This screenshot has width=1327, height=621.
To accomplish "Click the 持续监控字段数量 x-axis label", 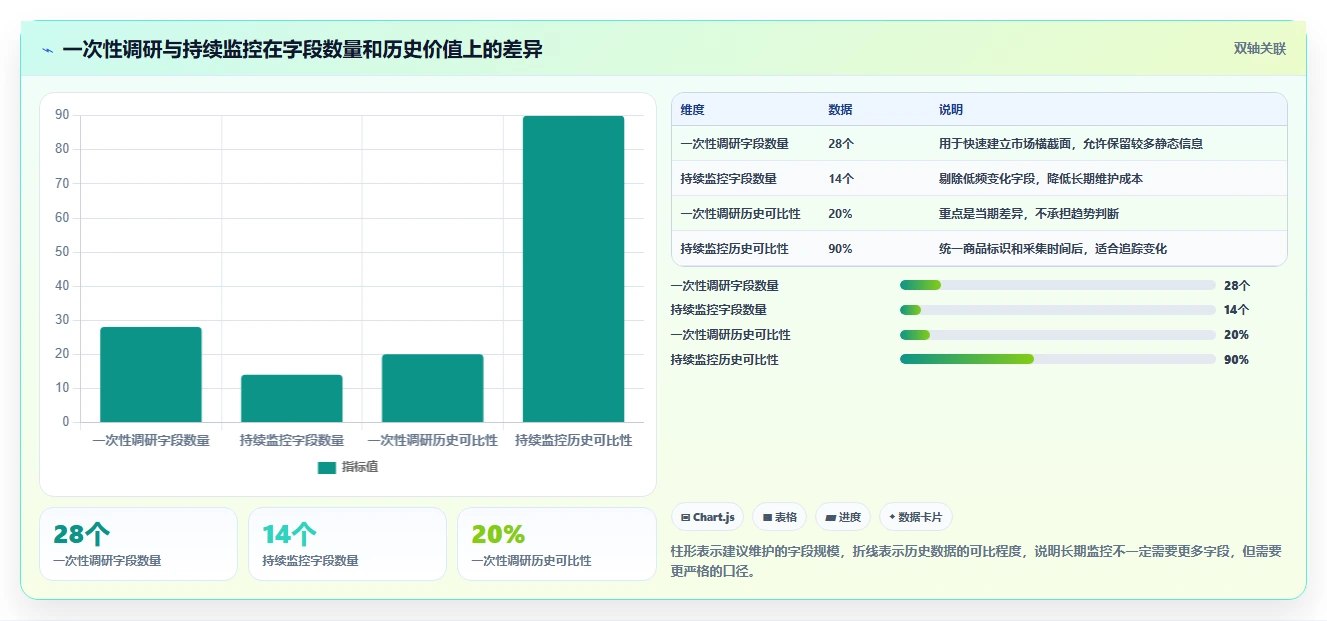I will [x=292, y=440].
